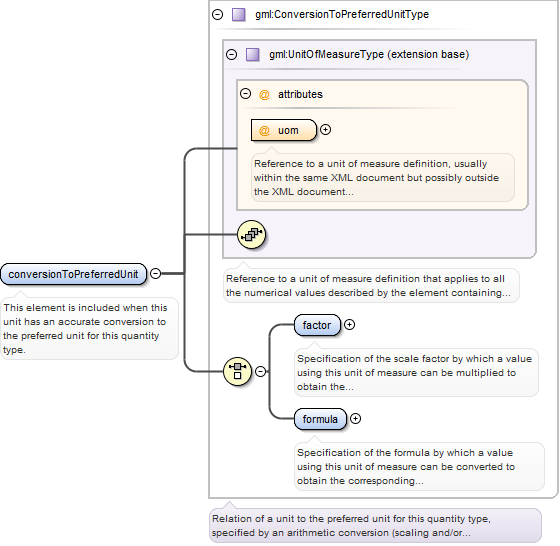The height and width of the screenshot is (546, 560).
Task: Select the conversionToPreferredUnit element node
Action: 74,274
